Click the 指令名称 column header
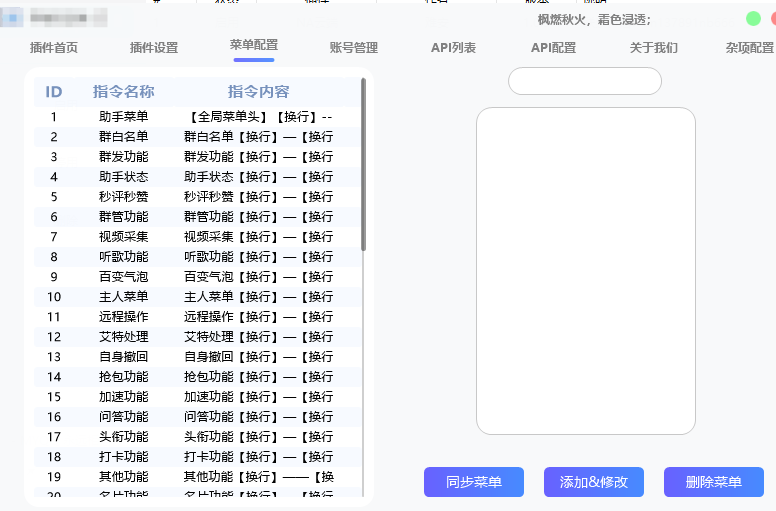776x511 pixels. [123, 92]
